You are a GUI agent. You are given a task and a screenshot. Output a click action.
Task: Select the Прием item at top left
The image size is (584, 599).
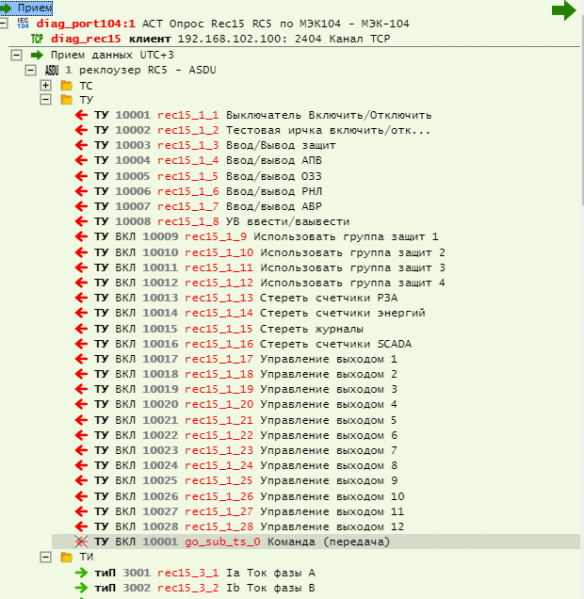click(x=27, y=8)
